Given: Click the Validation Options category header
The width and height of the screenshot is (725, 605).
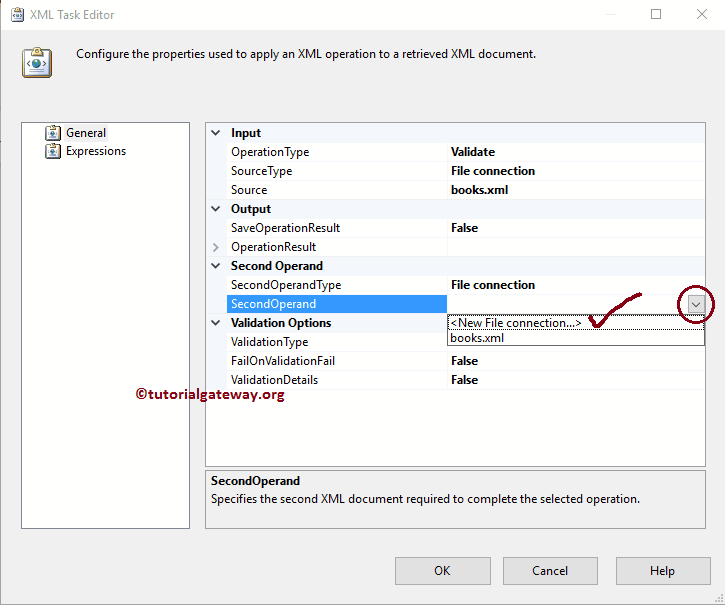Looking at the screenshot, I should 281,322.
